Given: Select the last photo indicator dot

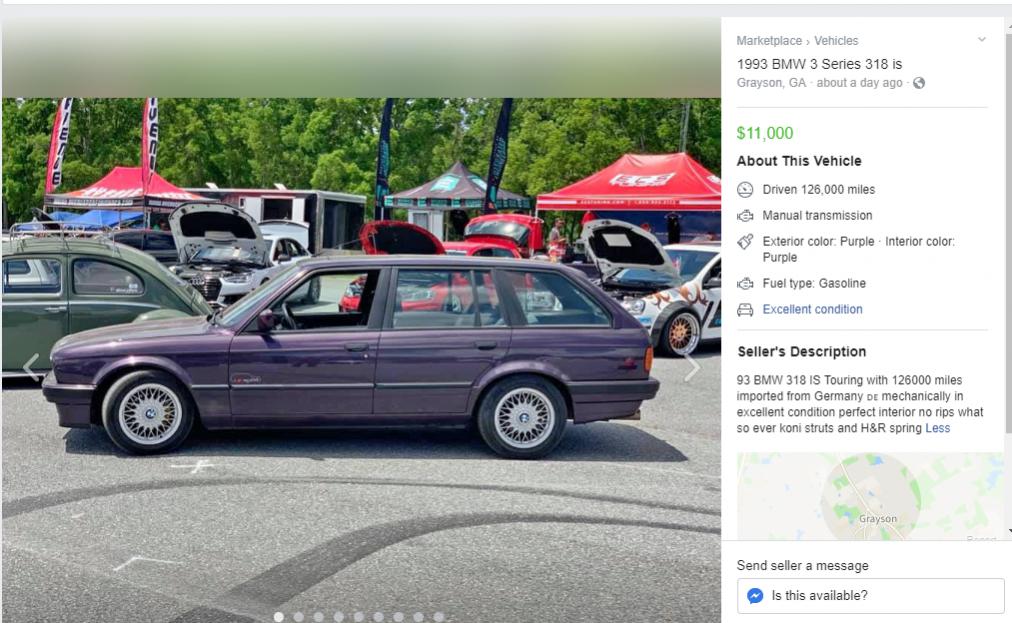Looking at the screenshot, I should [438, 617].
